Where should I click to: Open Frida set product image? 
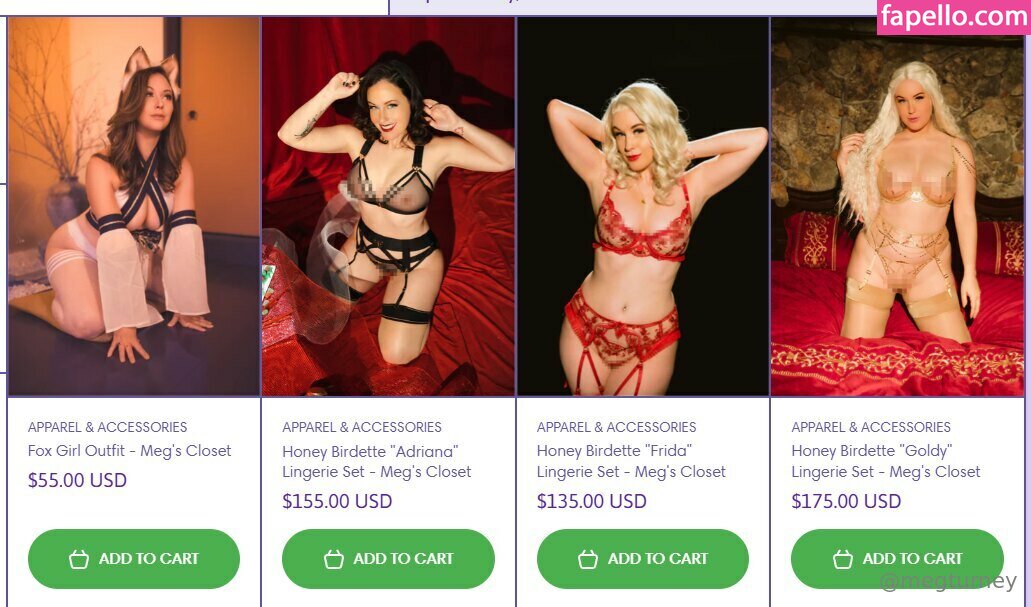tap(643, 206)
